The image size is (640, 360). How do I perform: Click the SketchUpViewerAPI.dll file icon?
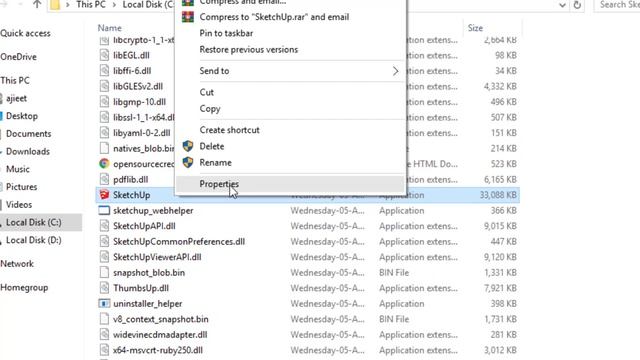[104, 257]
